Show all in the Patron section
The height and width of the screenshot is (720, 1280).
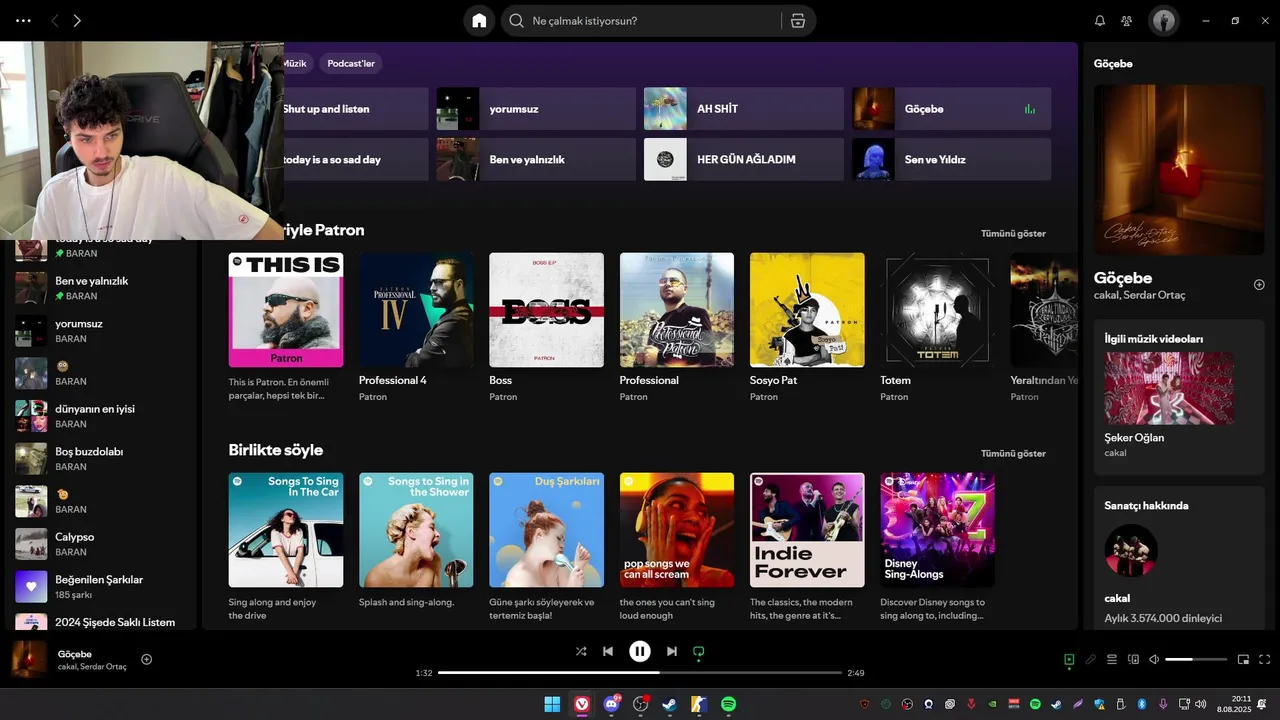click(x=1013, y=233)
